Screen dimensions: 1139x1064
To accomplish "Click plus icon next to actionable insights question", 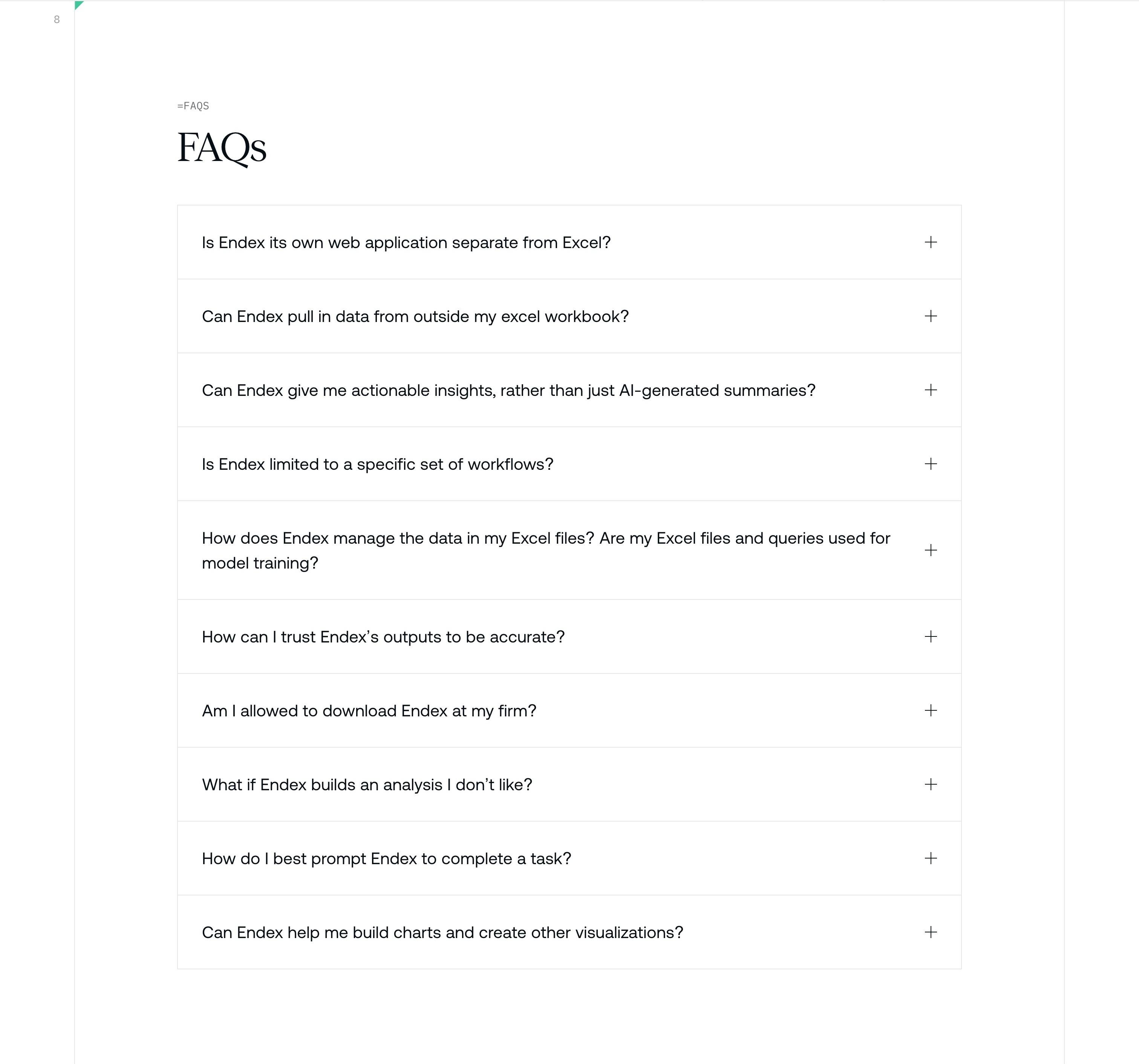I will coord(931,390).
